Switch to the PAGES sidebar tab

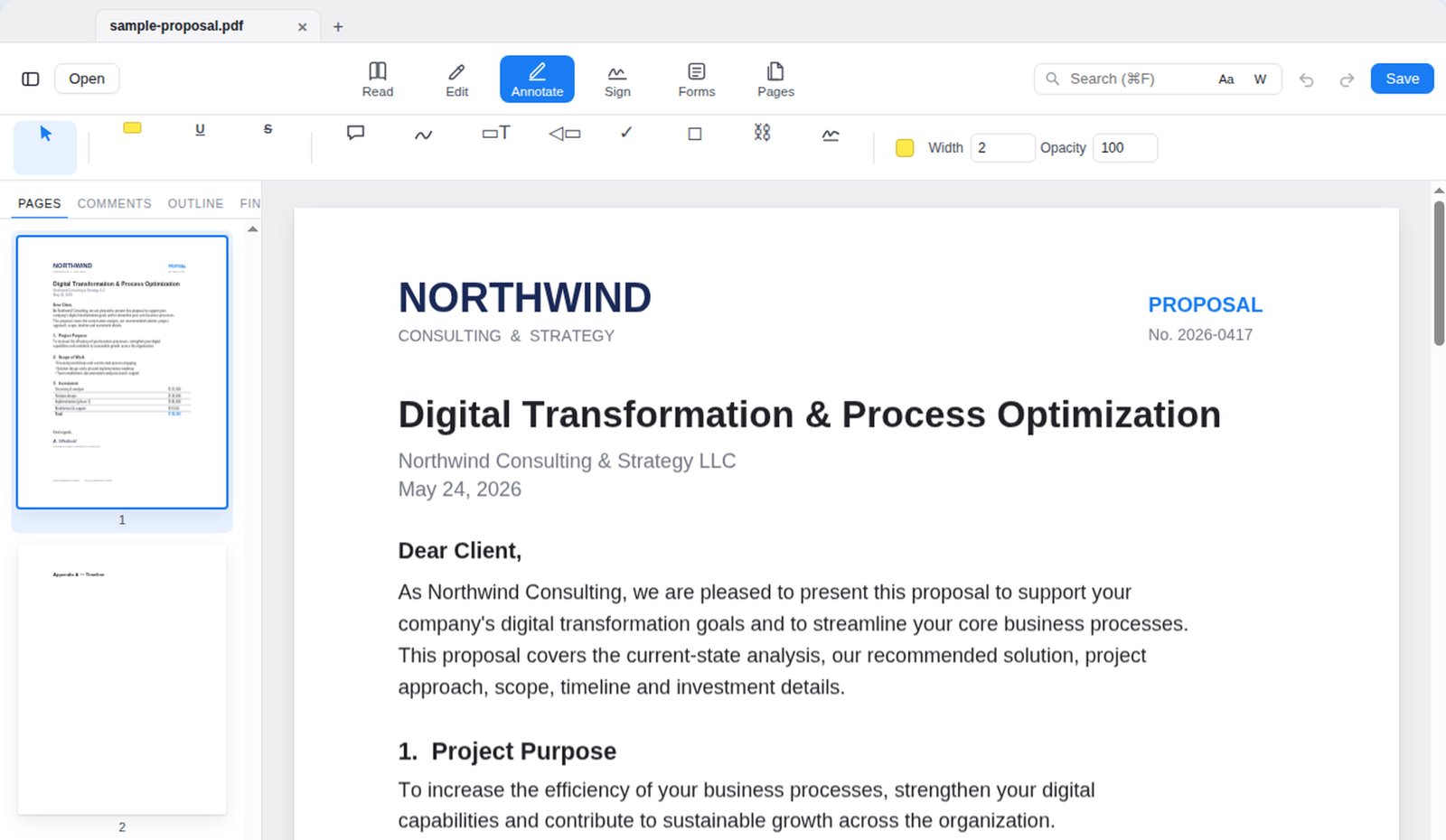click(40, 203)
